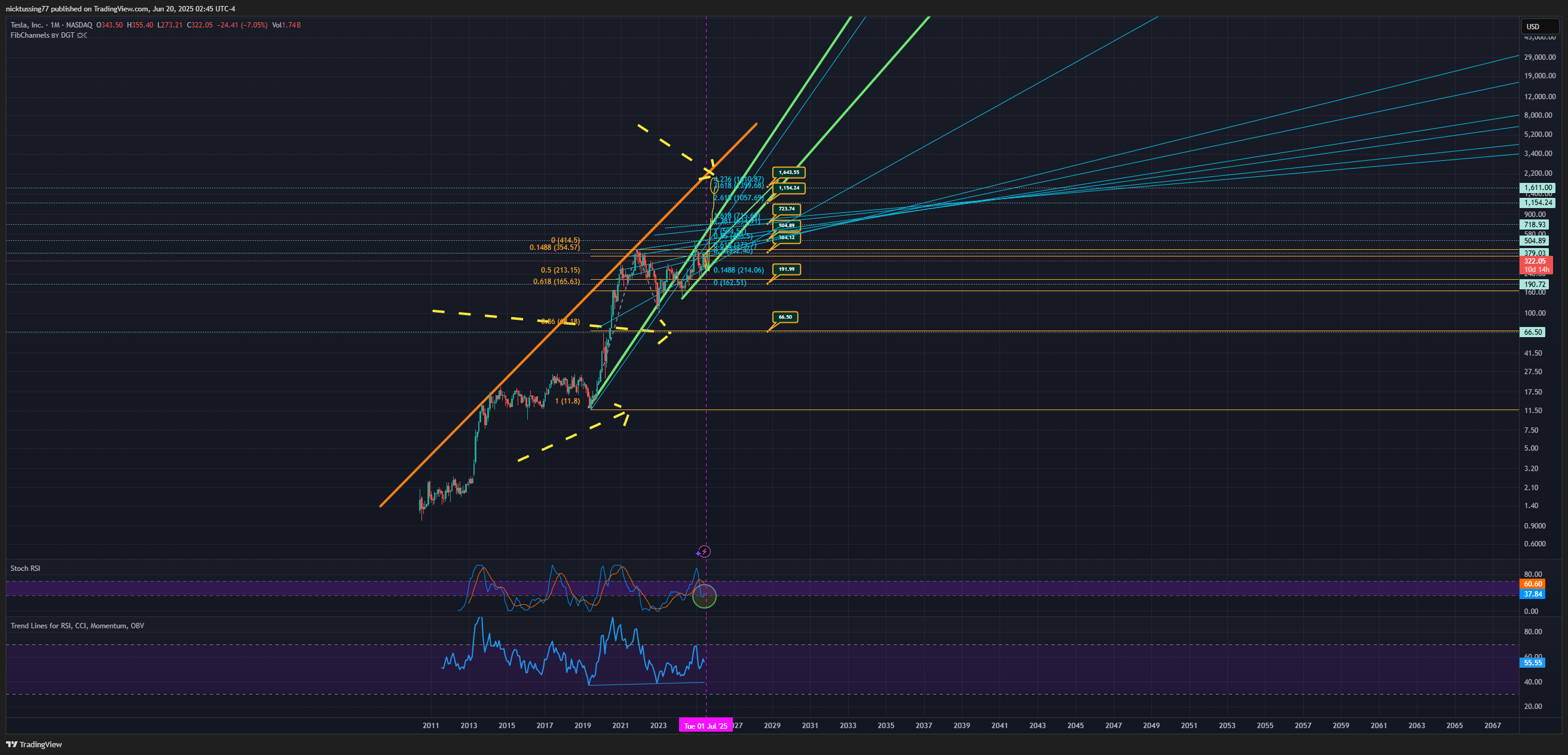Click the 0.618 (165.63) Fibonacci label
The height and width of the screenshot is (755, 1568).
pyautogui.click(x=557, y=282)
